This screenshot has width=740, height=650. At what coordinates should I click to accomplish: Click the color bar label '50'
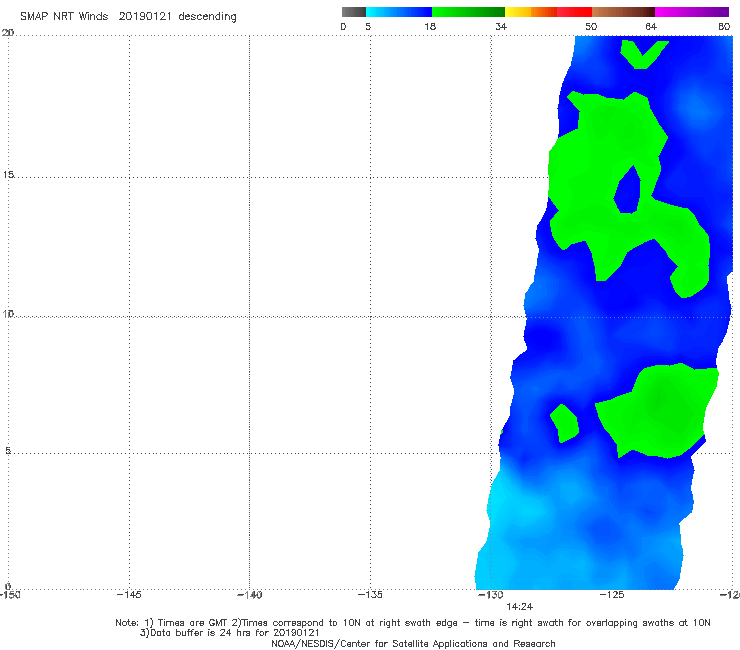591,27
